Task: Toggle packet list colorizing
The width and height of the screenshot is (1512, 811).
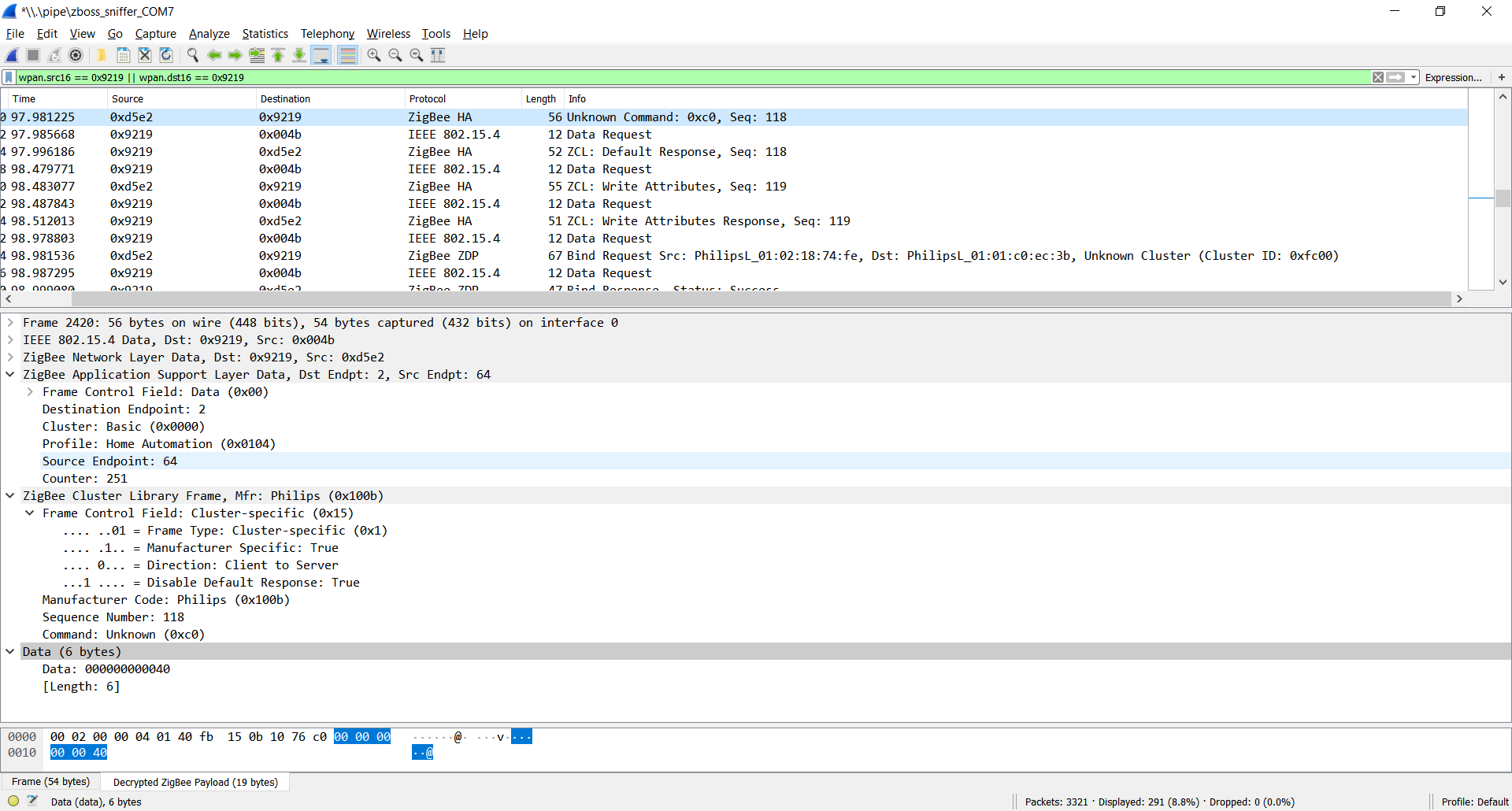Action: coord(347,55)
